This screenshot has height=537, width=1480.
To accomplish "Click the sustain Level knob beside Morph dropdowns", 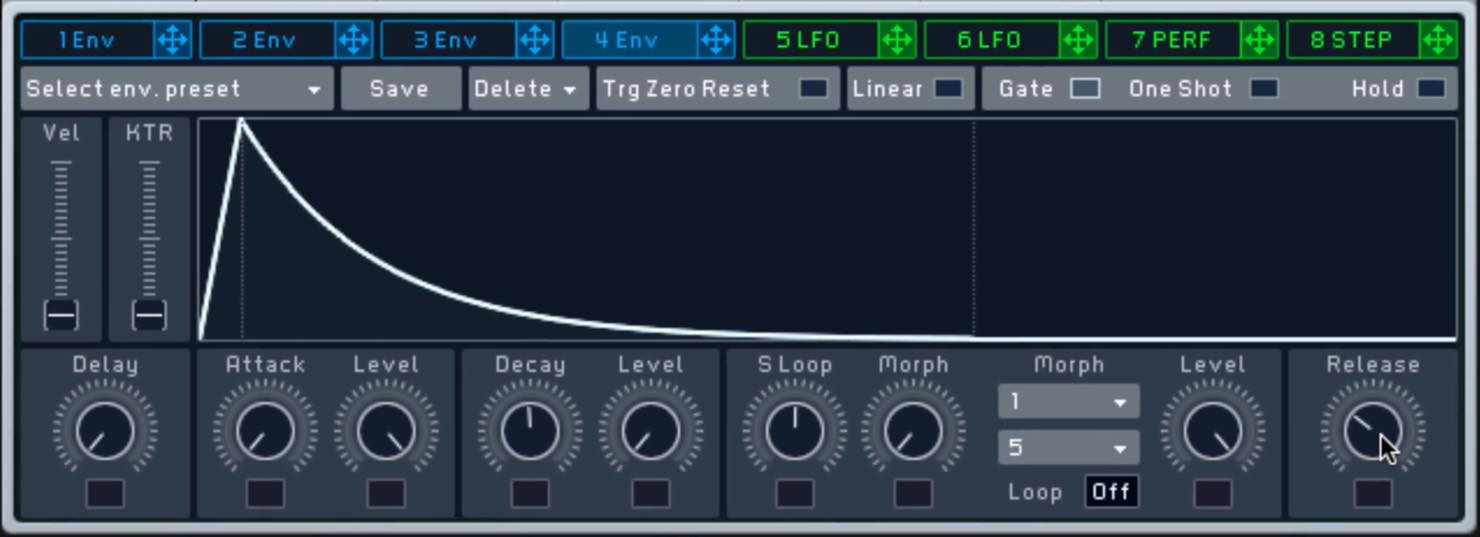I will pyautogui.click(x=1213, y=431).
